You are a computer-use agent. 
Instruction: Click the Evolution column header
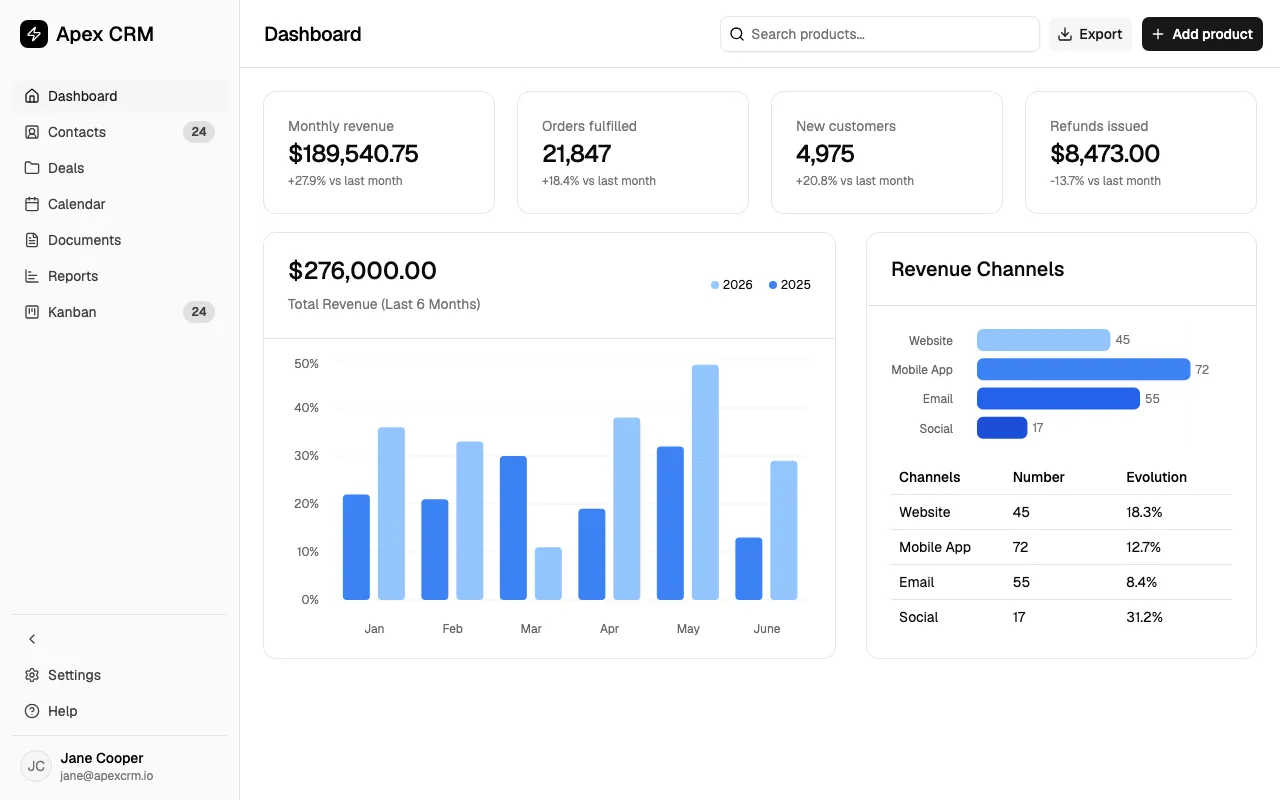[1156, 477]
